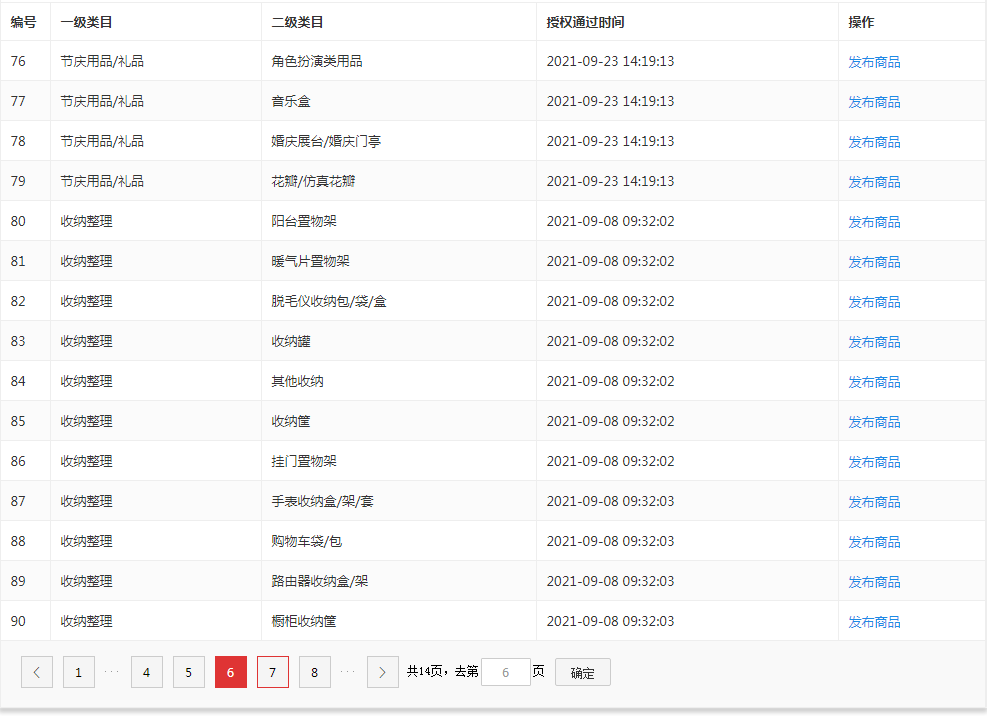Image resolution: width=987 pixels, height=716 pixels.
Task: Click 发布商品 for row 89 路由器收纳盒/架
Action: (874, 581)
